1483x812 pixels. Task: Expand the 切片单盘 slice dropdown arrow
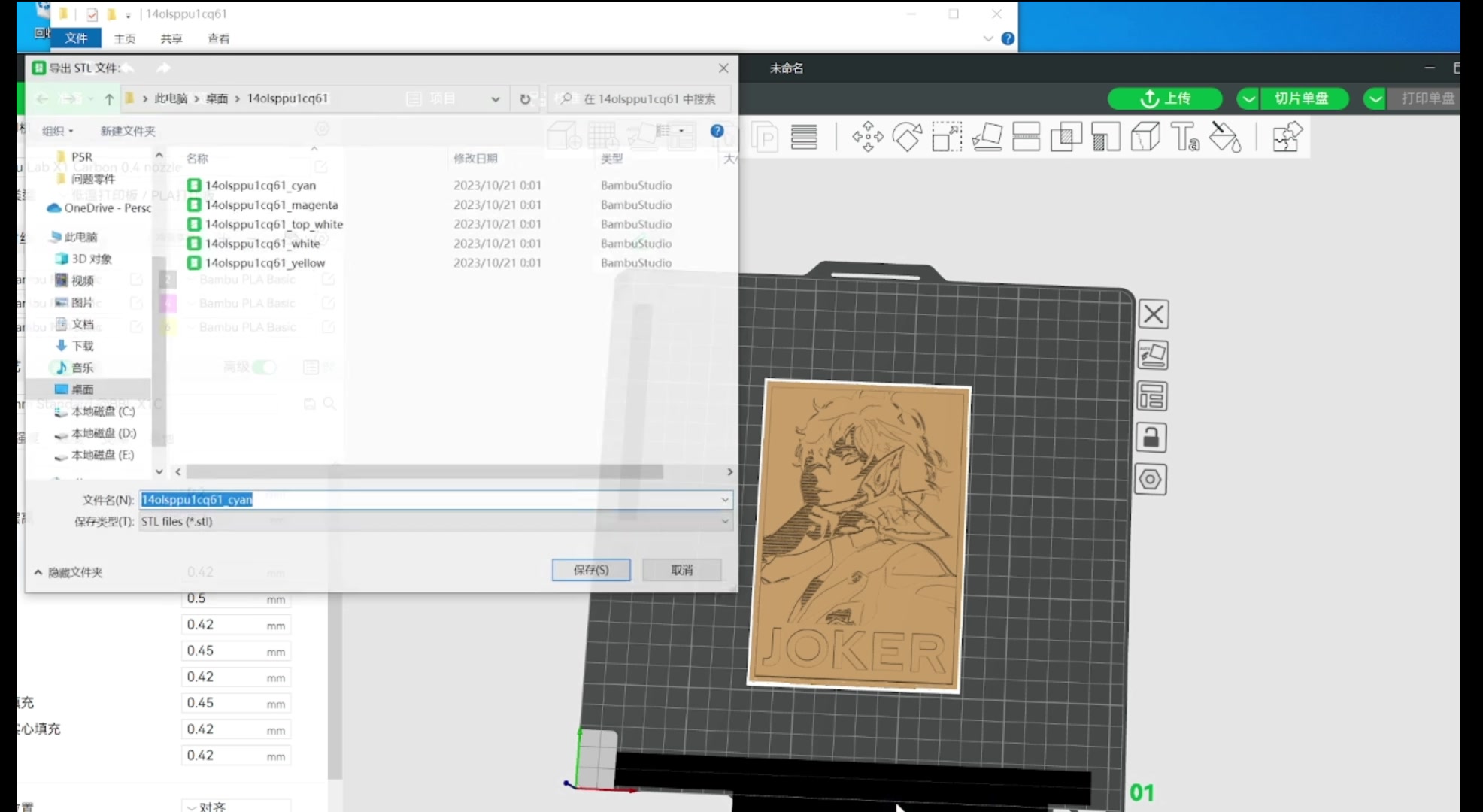tap(1248, 98)
